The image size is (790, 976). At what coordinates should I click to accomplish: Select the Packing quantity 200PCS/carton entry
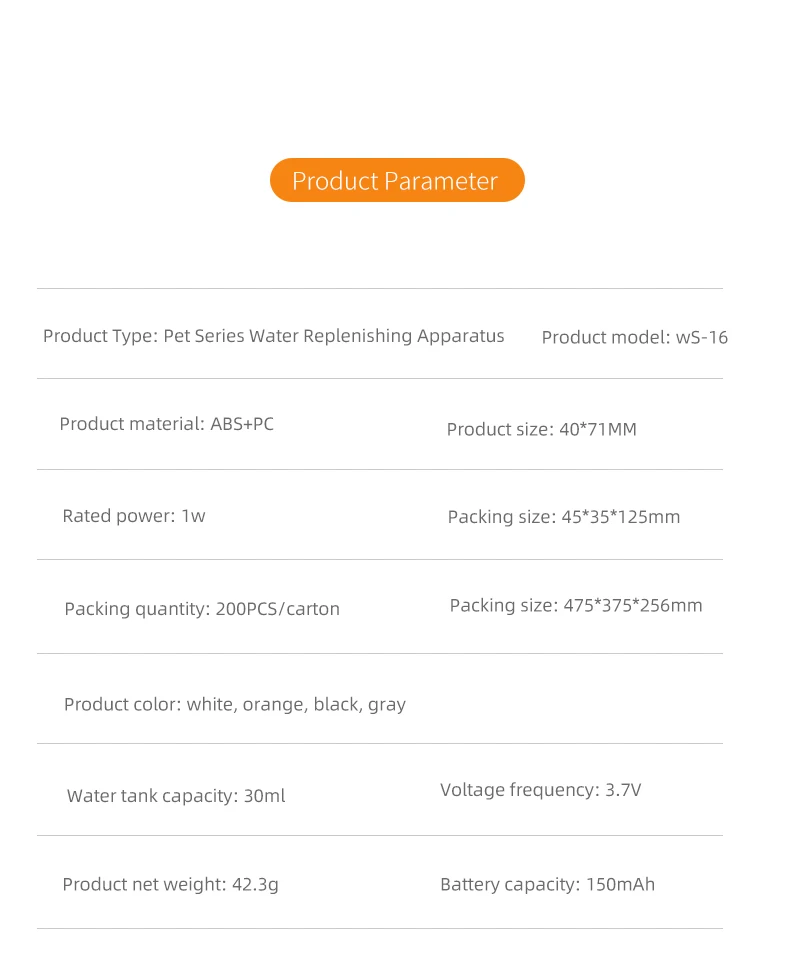point(202,609)
